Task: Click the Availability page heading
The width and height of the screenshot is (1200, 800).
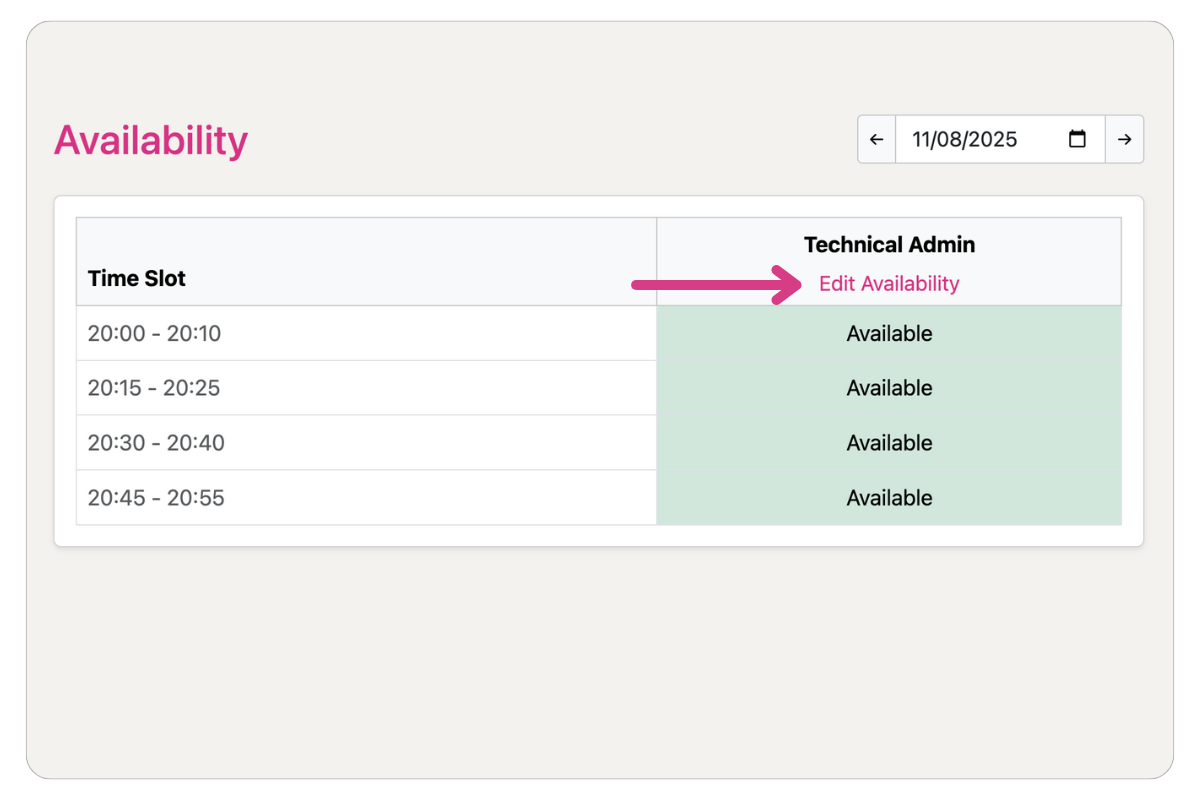Action: point(151,140)
